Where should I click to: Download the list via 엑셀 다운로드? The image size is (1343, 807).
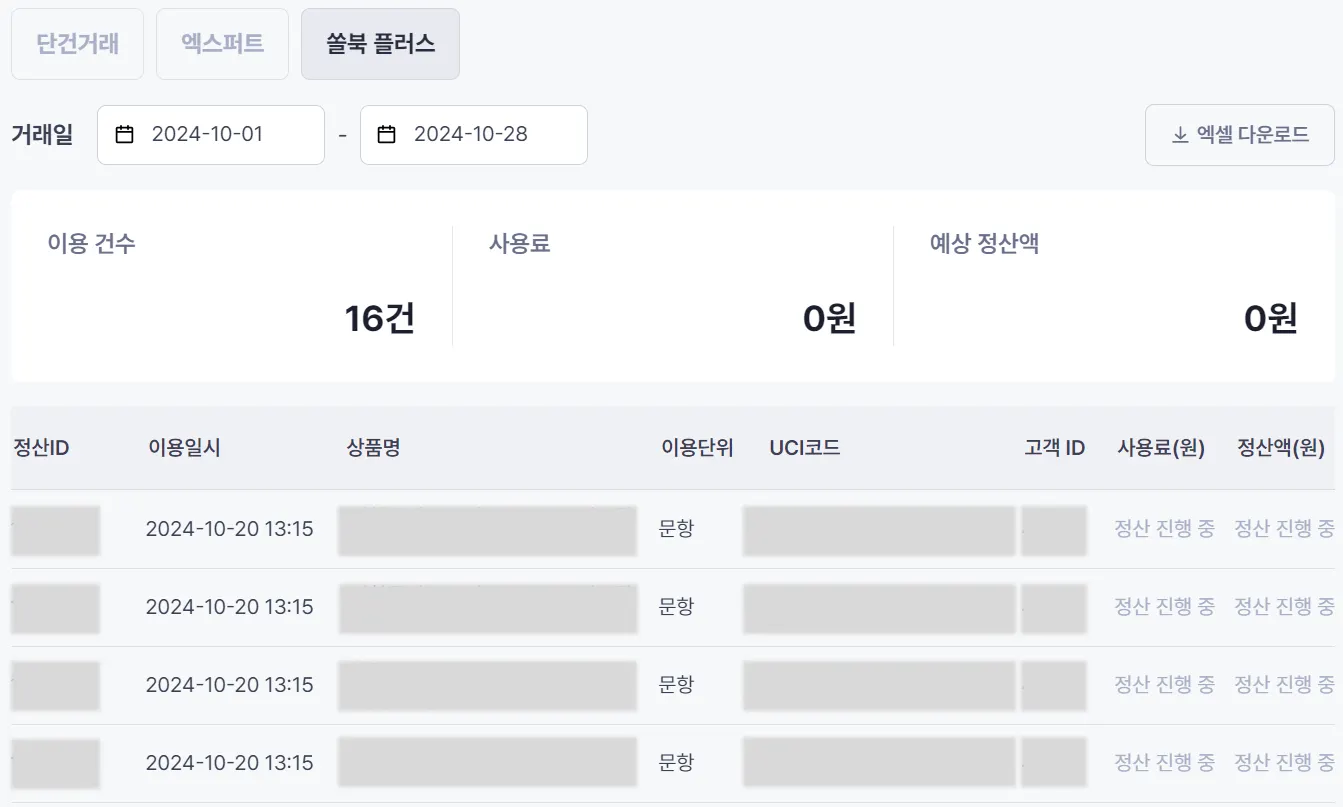[x=1240, y=135]
